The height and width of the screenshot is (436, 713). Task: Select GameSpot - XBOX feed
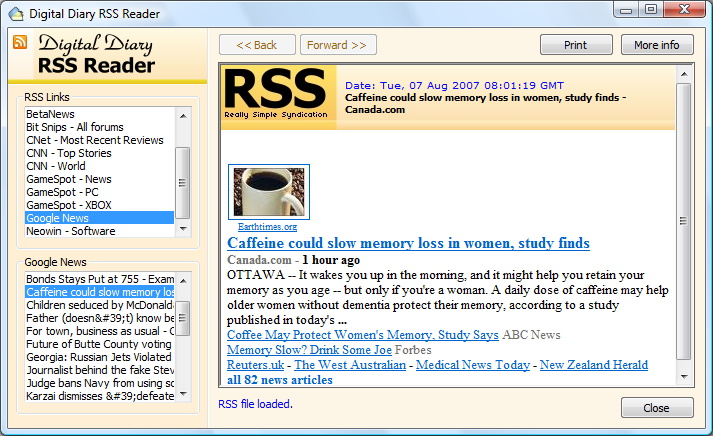[x=100, y=205]
